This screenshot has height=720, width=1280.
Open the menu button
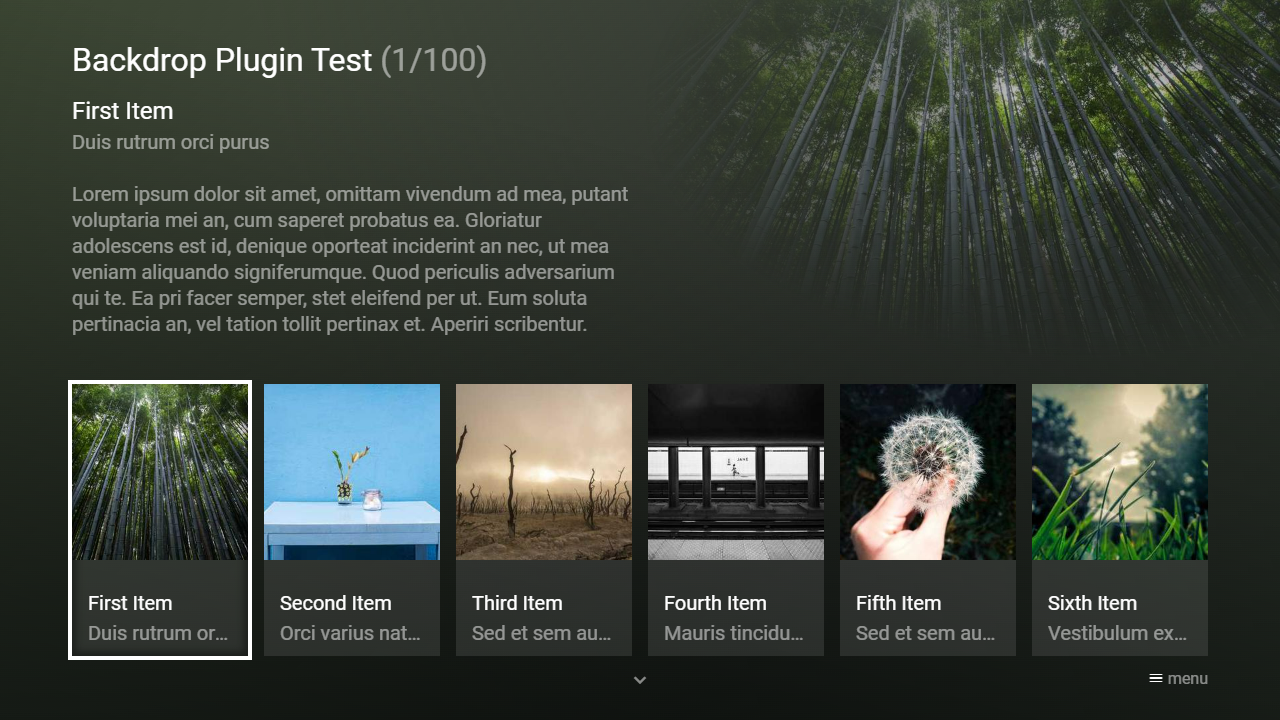1178,679
